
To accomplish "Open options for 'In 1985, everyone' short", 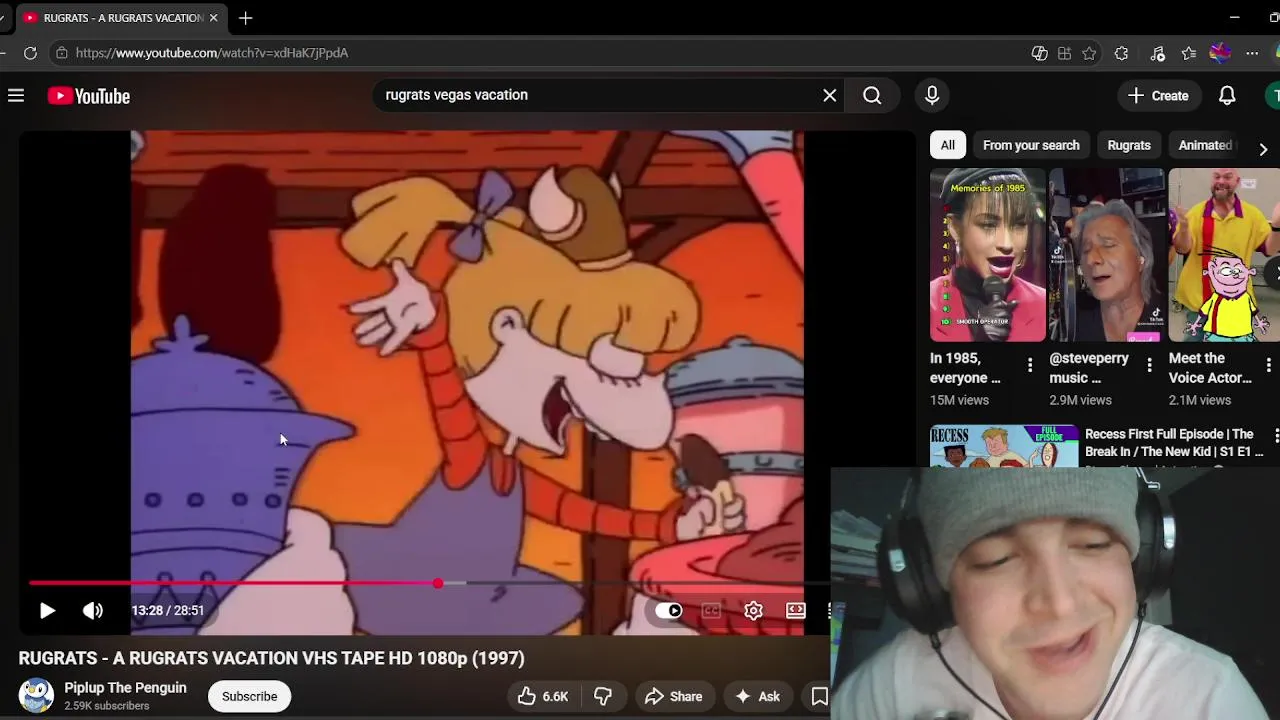I will [x=1030, y=366].
